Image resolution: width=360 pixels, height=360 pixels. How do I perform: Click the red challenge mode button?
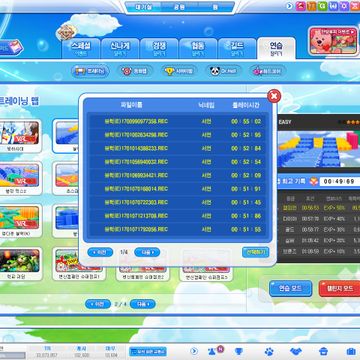pyautogui.click(x=339, y=289)
